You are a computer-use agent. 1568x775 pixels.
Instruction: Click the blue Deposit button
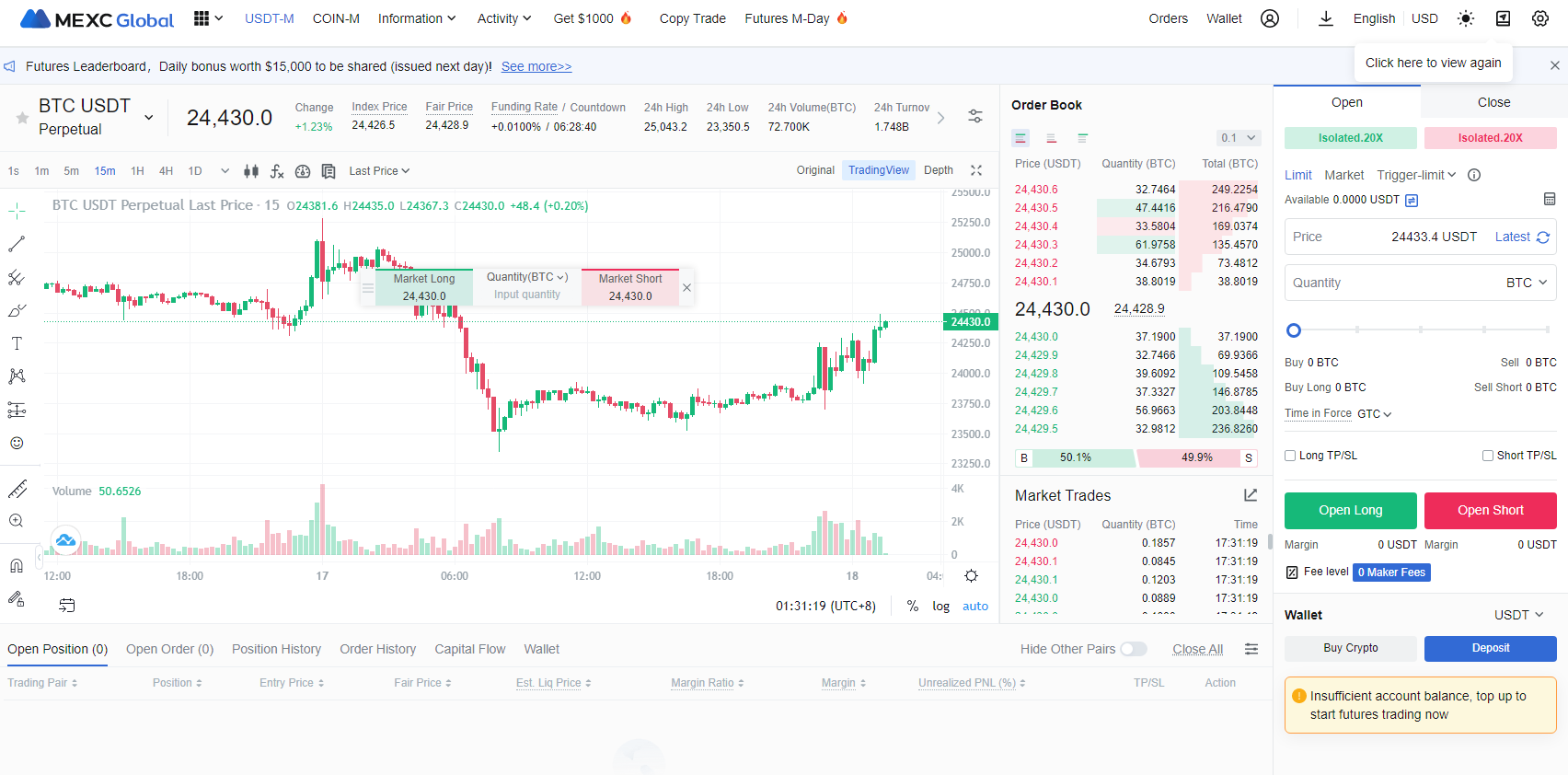[1491, 648]
